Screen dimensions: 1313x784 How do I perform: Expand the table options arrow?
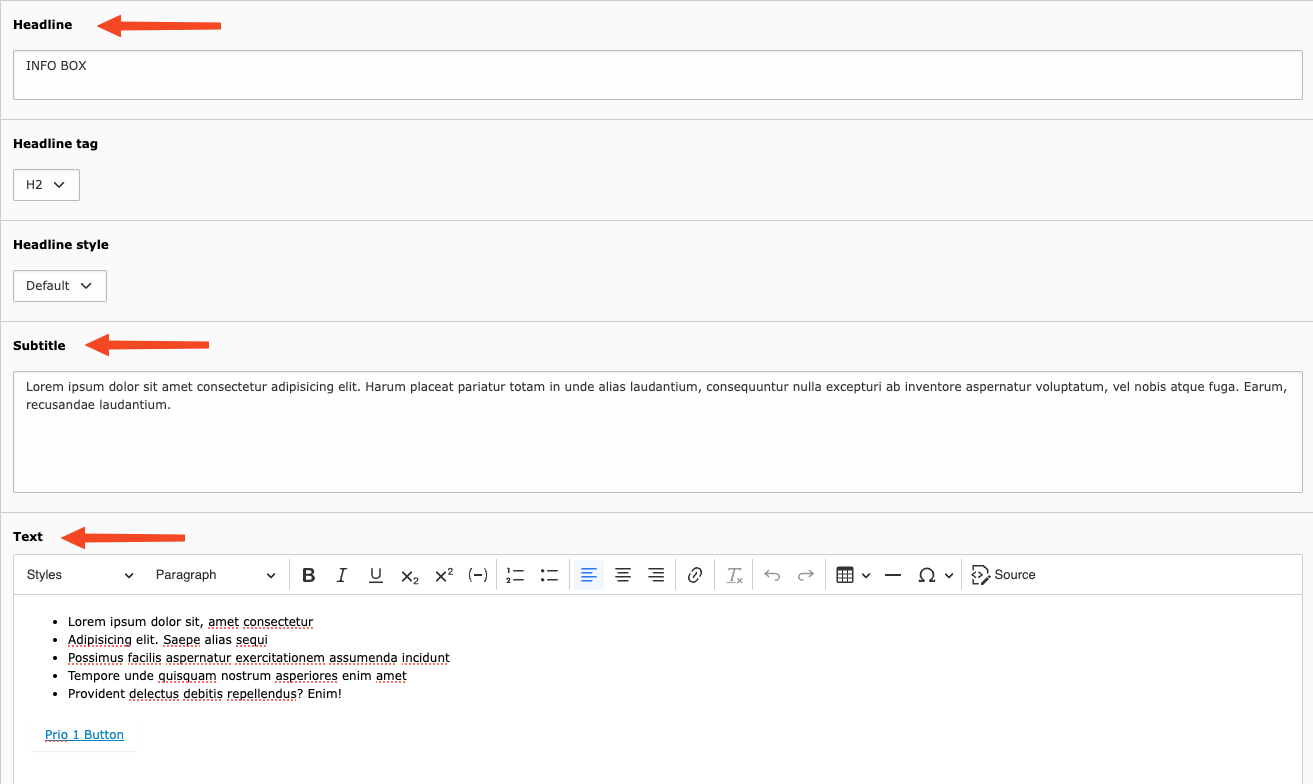click(866, 575)
